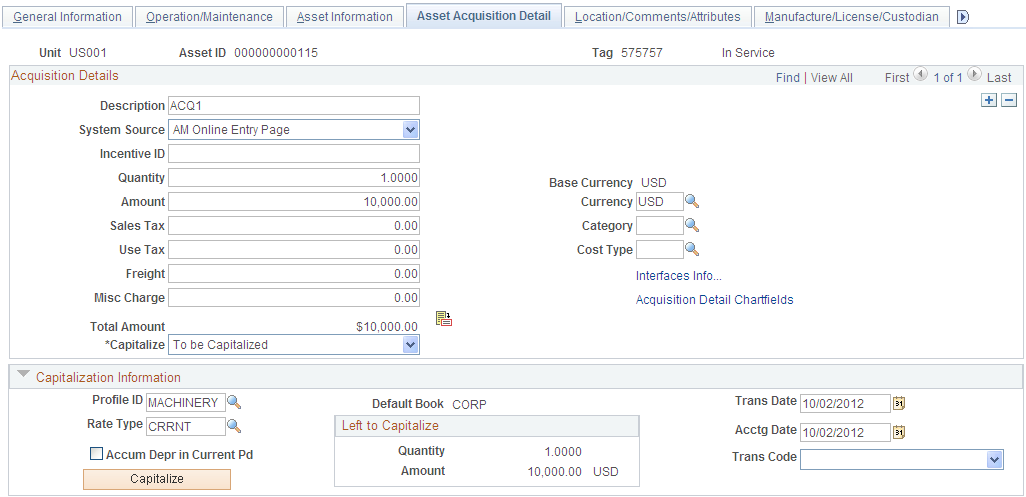Click the Misc Charge input field
This screenshot has height=497, width=1026.
pos(294,298)
